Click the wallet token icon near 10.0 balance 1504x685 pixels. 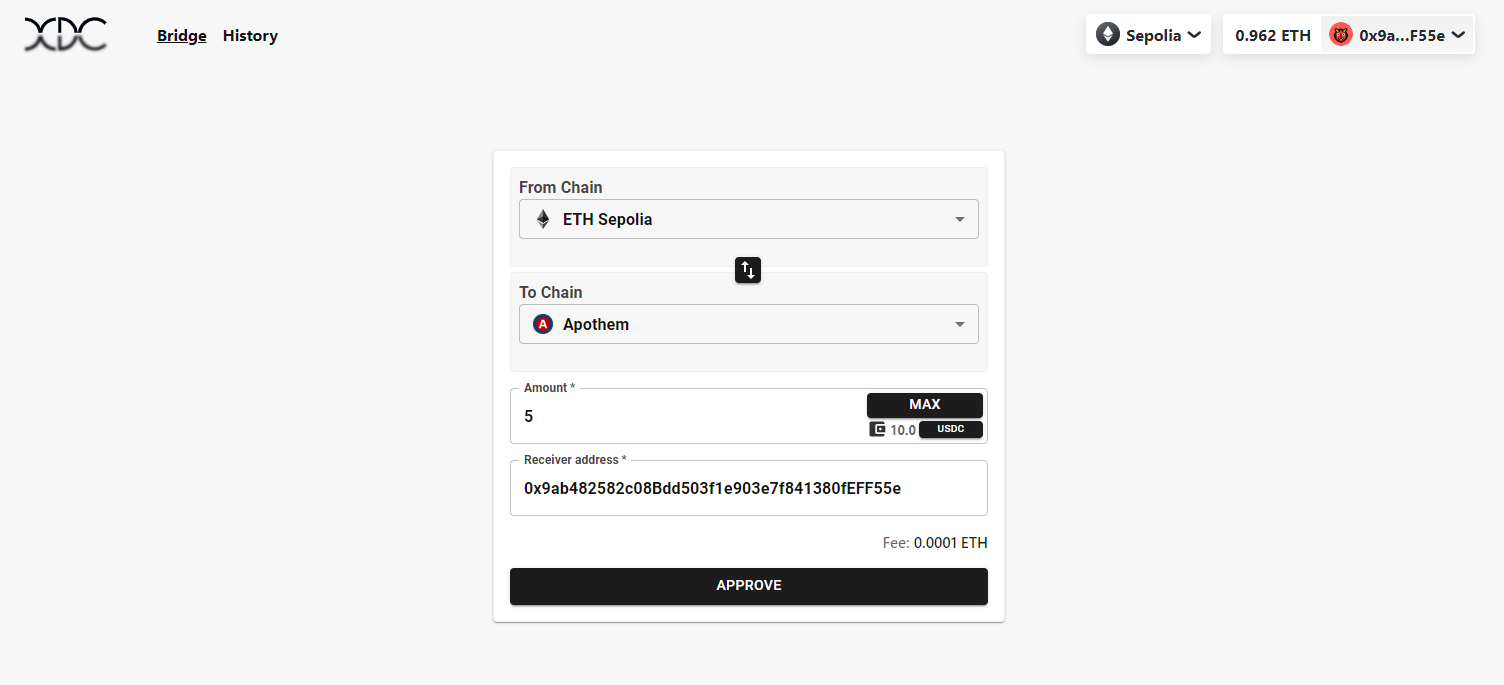(876, 429)
